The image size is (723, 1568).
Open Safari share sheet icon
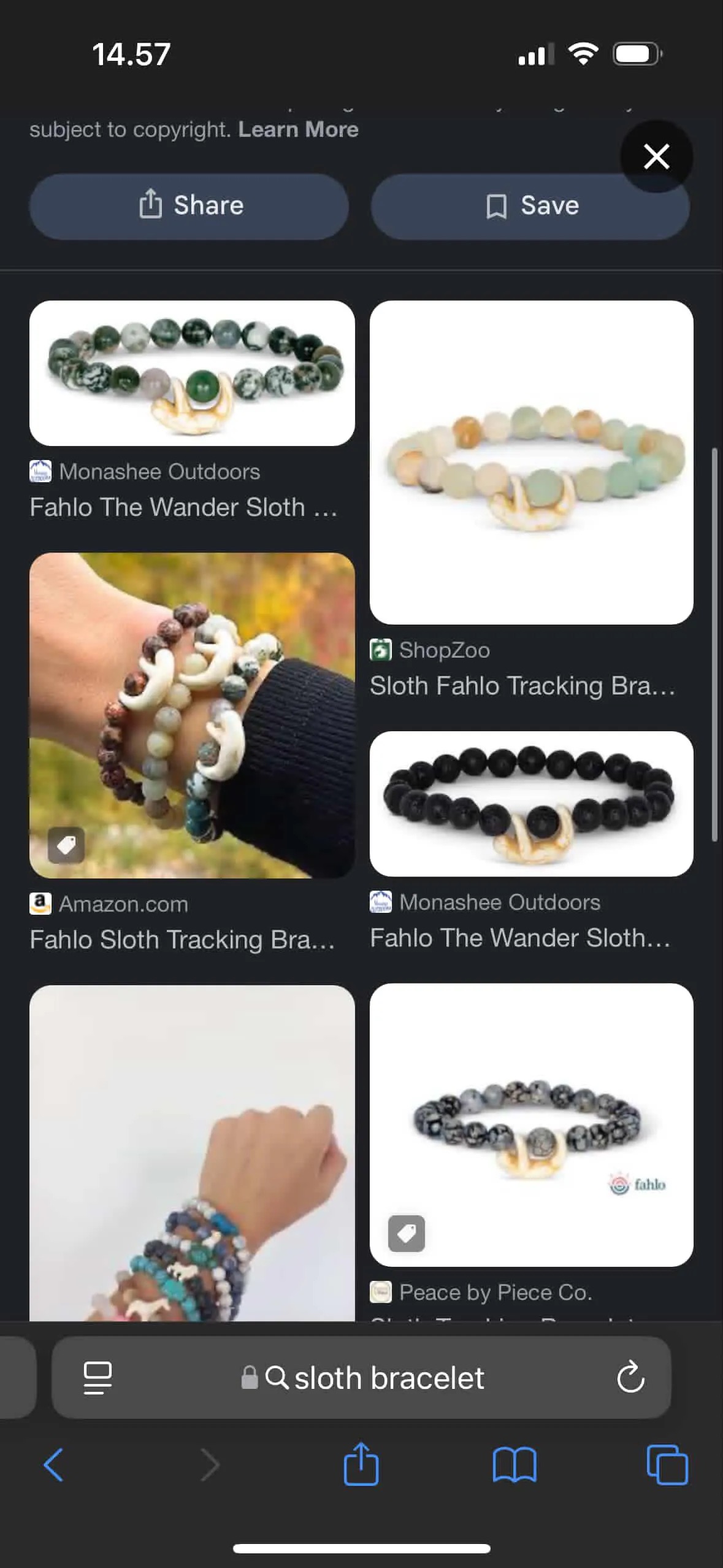pos(361,1463)
